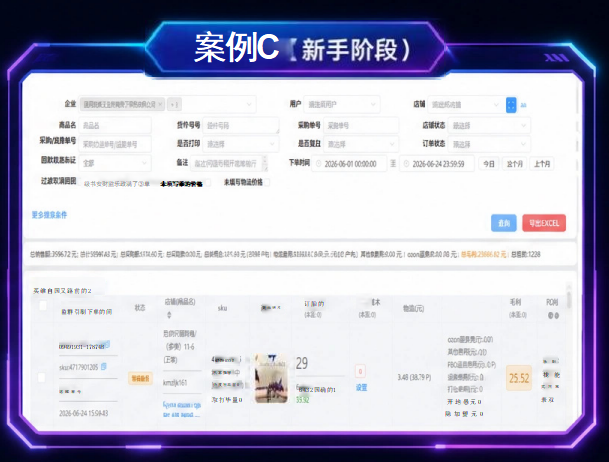Image resolution: width=609 pixels, height=462 pixels.
Task: Click end date field 2026-06-24 23:59:59
Action: [x=437, y=163]
